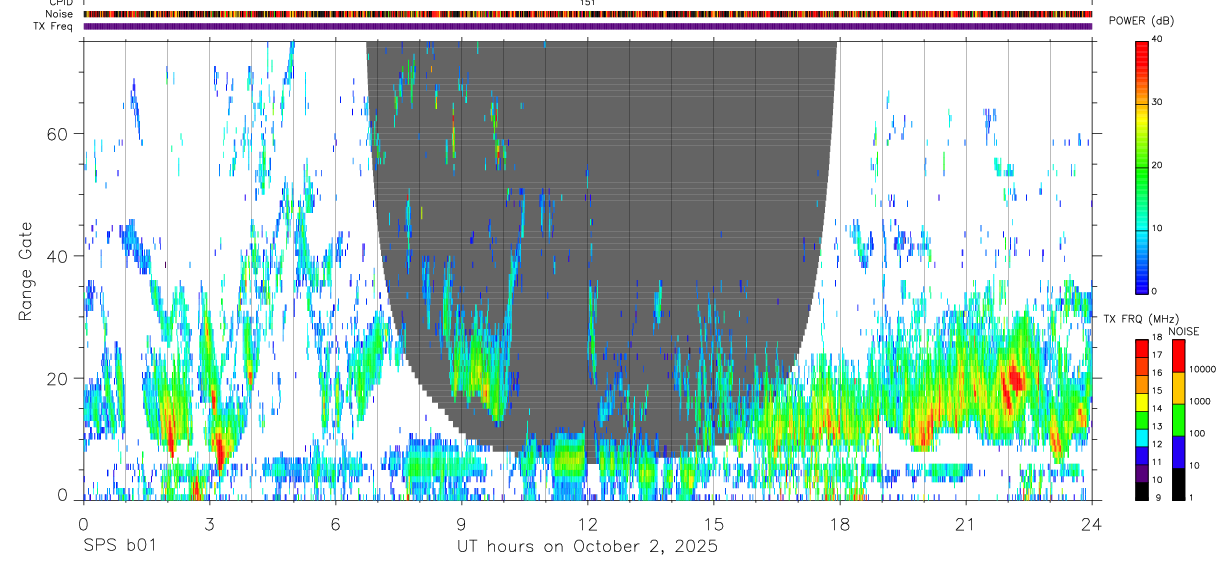Pick the orange segment of NOISE legend
1228x567 pixels.
pos(1179,388)
